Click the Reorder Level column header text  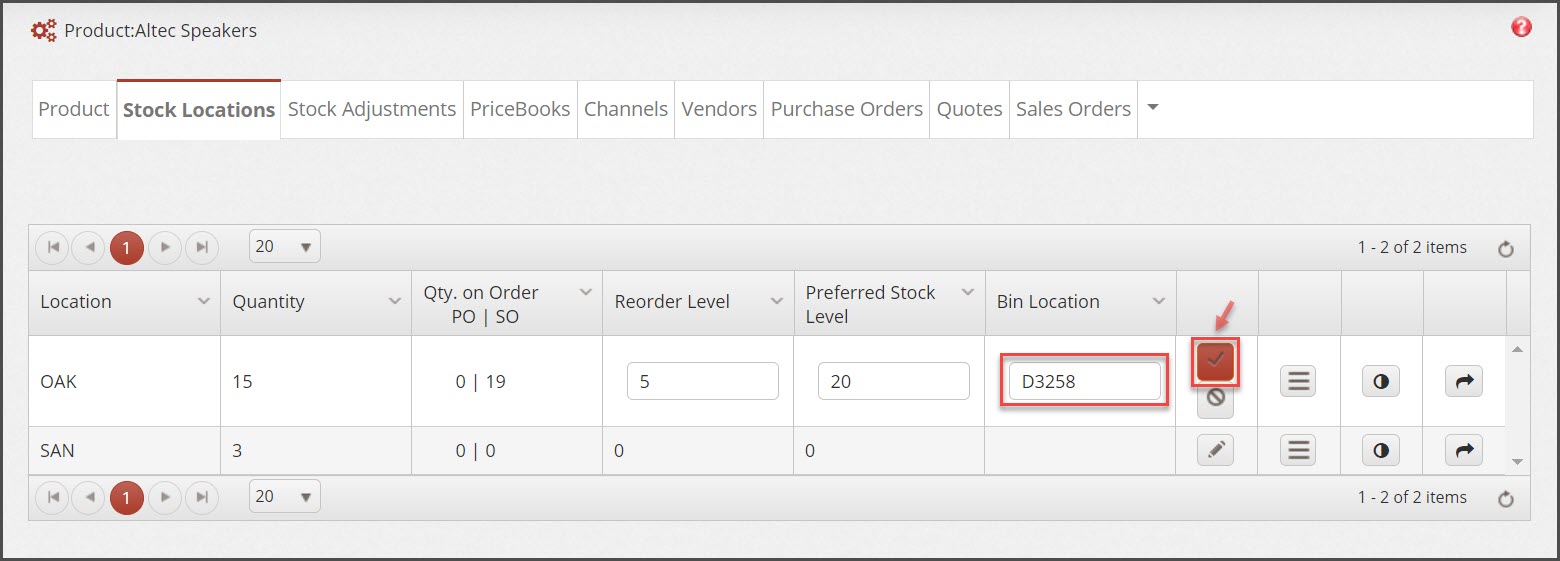tap(672, 302)
